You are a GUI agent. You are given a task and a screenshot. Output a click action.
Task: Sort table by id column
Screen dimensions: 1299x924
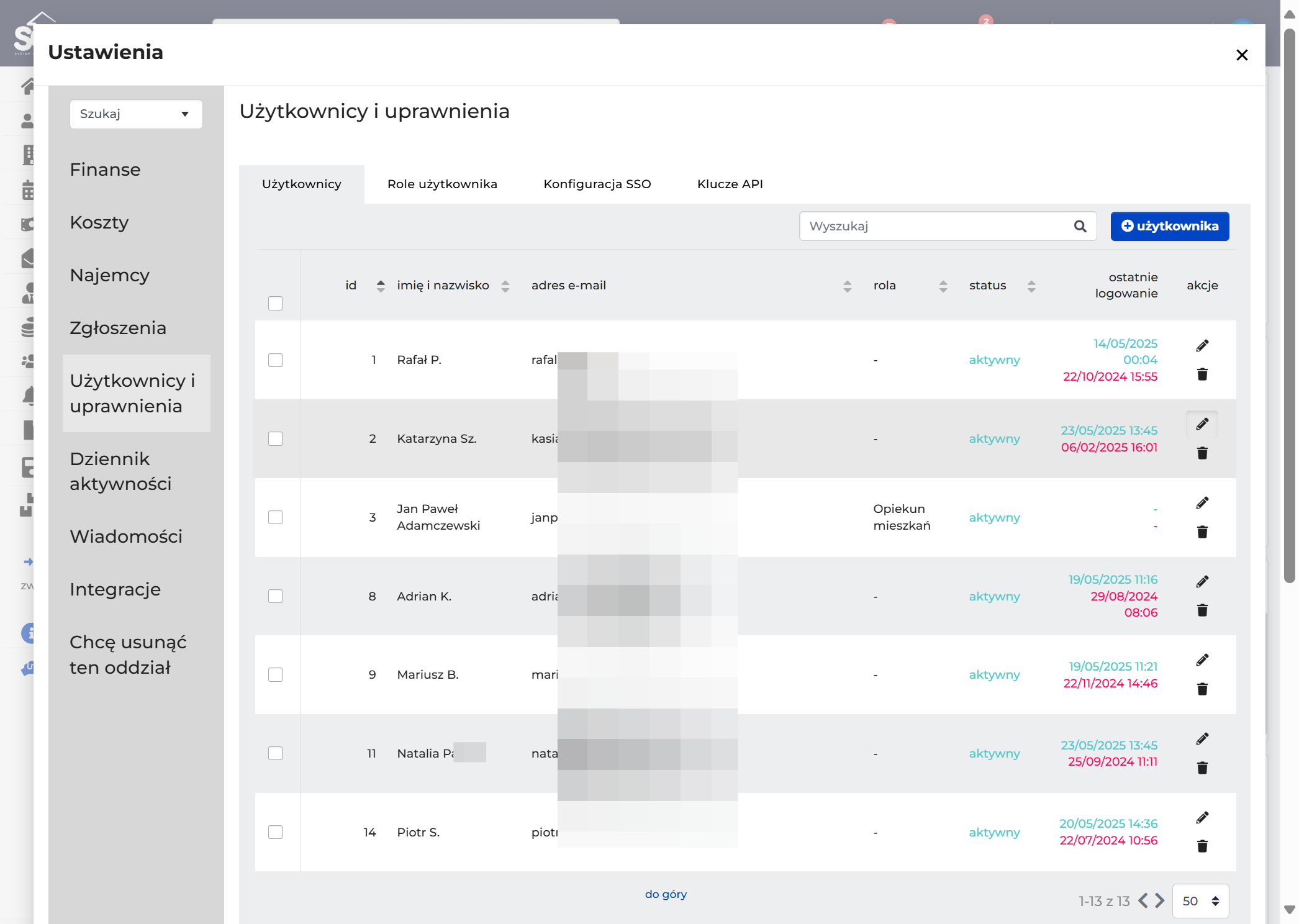[380, 286]
